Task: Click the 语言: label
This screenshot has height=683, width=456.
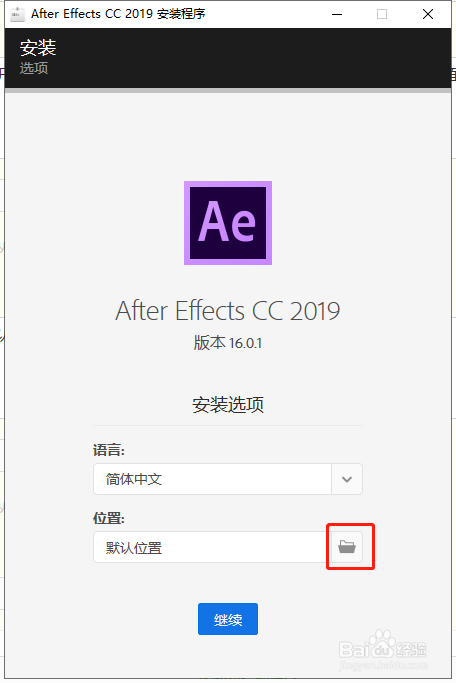Action: pyautogui.click(x=108, y=450)
